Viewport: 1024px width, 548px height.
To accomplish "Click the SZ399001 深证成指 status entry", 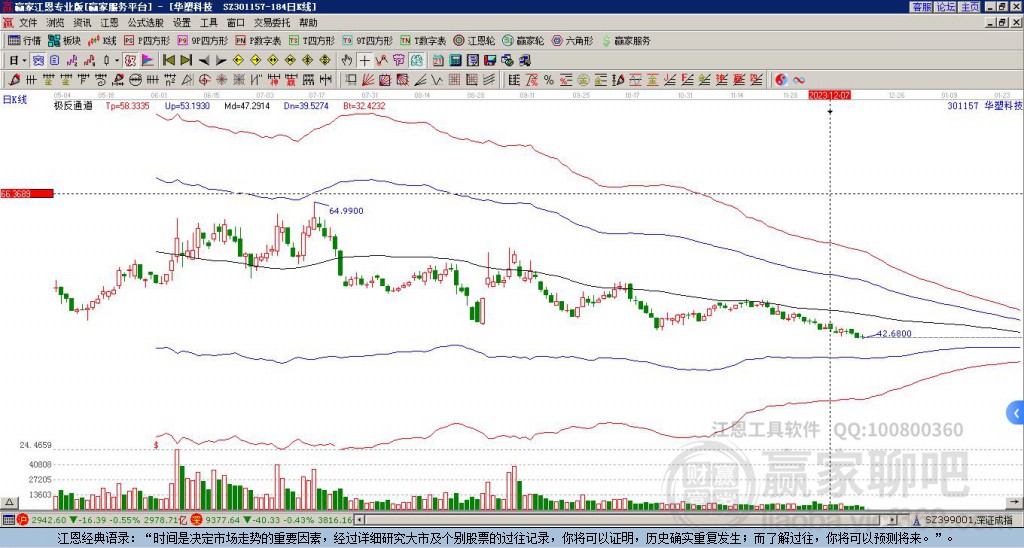I will [970, 520].
